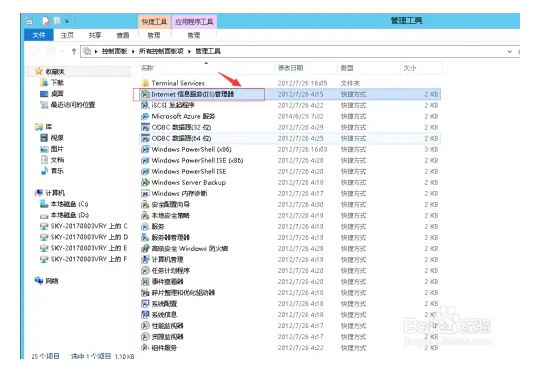This screenshot has width=547, height=375.
Task: Click the Windows PowerShell ISE file name
Action: tap(189, 172)
